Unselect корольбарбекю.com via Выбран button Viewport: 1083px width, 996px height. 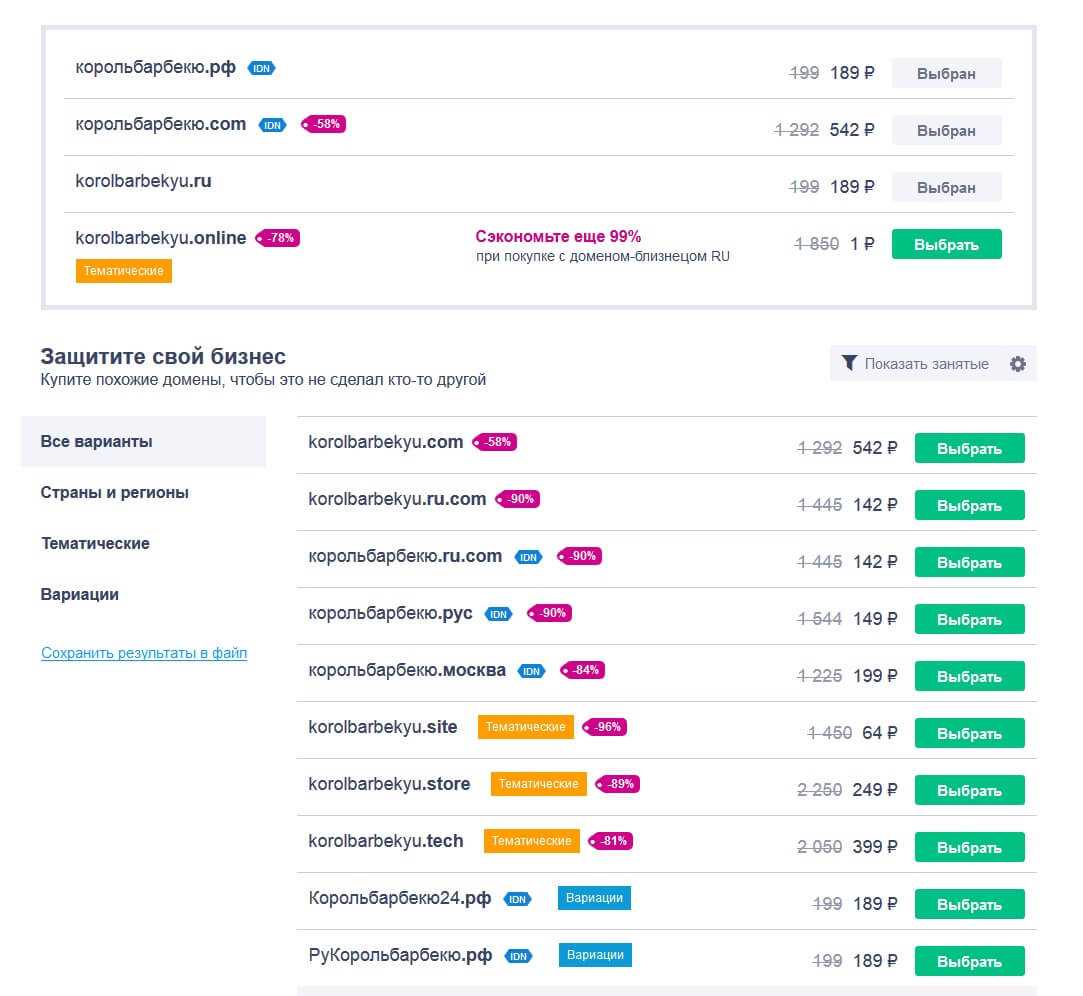945,131
